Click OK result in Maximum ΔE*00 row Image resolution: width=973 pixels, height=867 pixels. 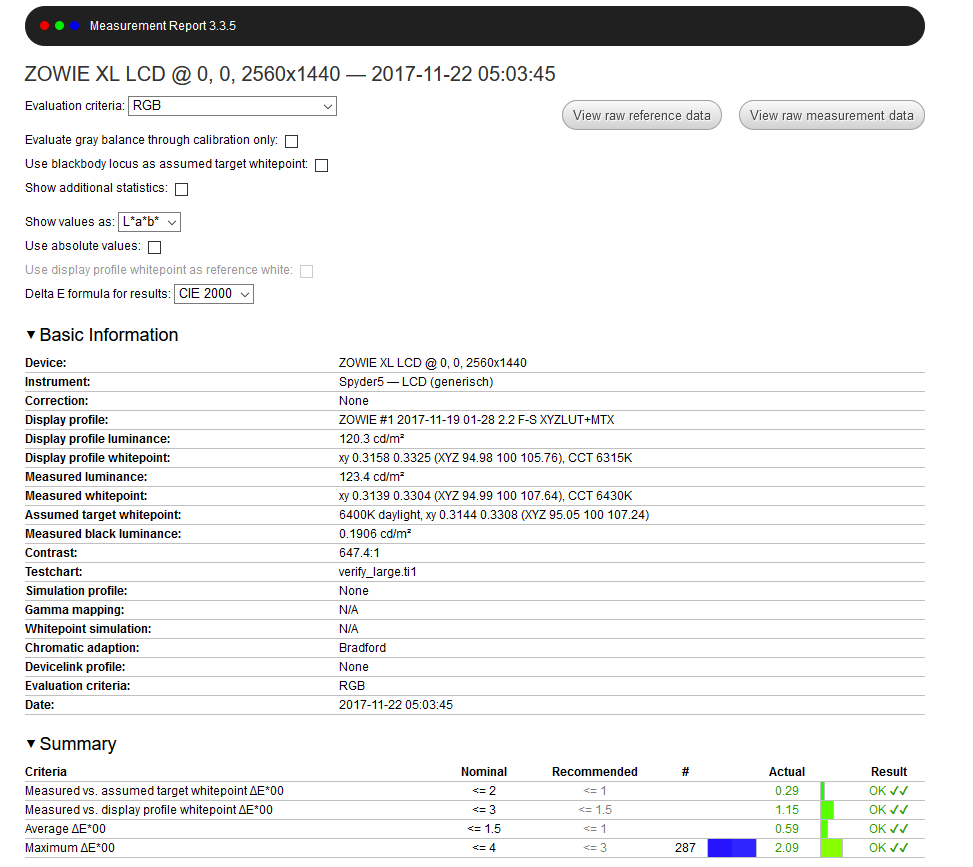point(889,848)
